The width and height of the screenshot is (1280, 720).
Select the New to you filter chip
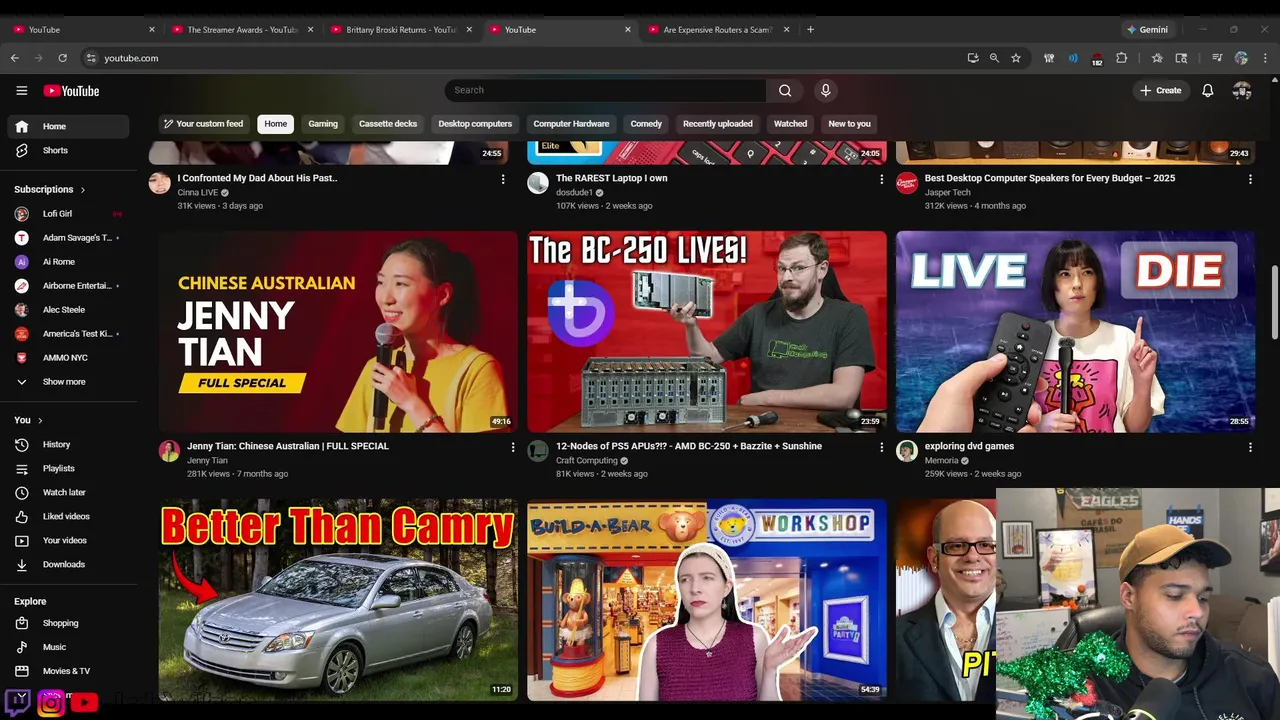tap(849, 124)
